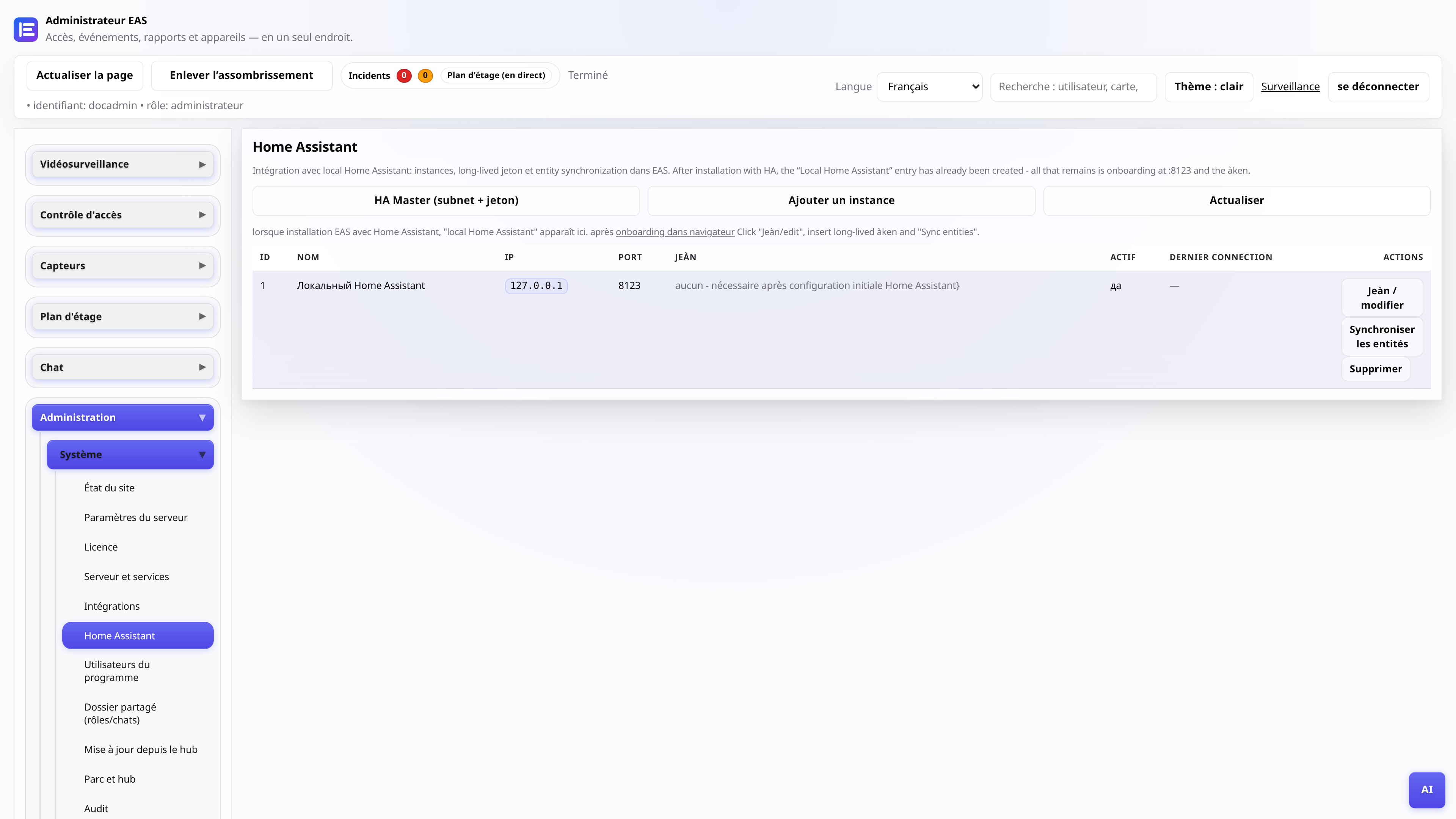Click the ACTIF column header
This screenshot has height=819, width=1456.
click(x=1122, y=257)
